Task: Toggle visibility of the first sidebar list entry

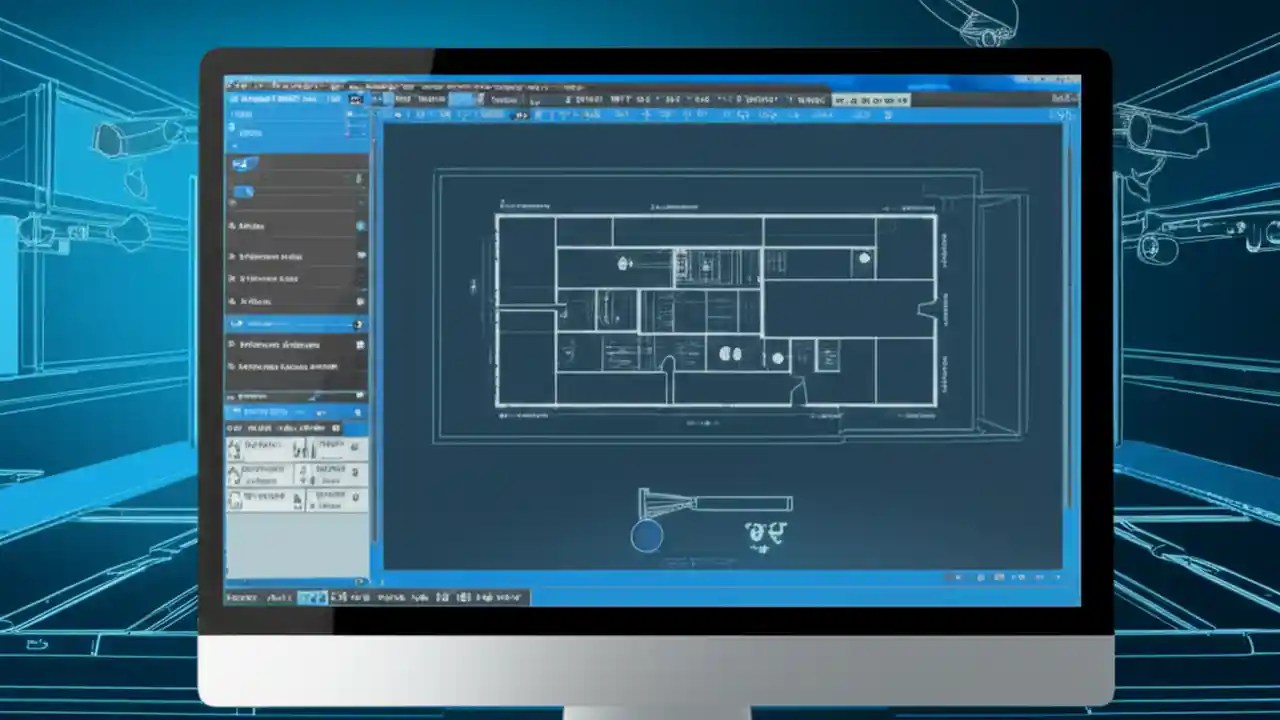Action: (x=360, y=226)
